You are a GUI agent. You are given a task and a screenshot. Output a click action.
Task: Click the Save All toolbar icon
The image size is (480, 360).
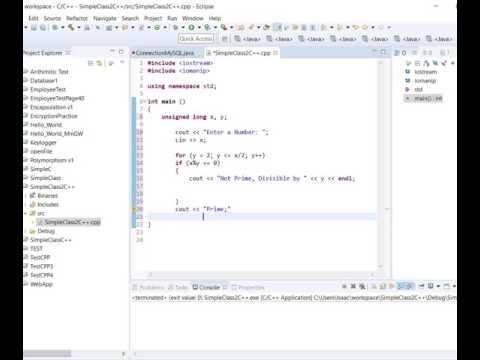point(43,28)
